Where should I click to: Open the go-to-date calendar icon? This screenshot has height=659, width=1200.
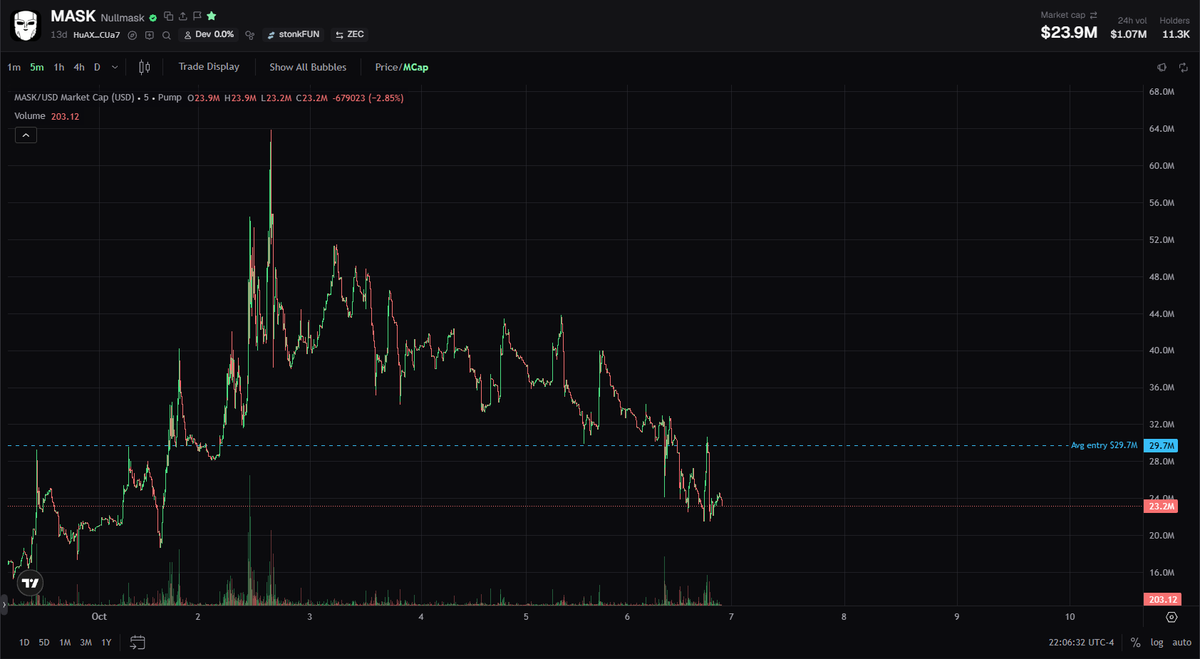[x=138, y=642]
